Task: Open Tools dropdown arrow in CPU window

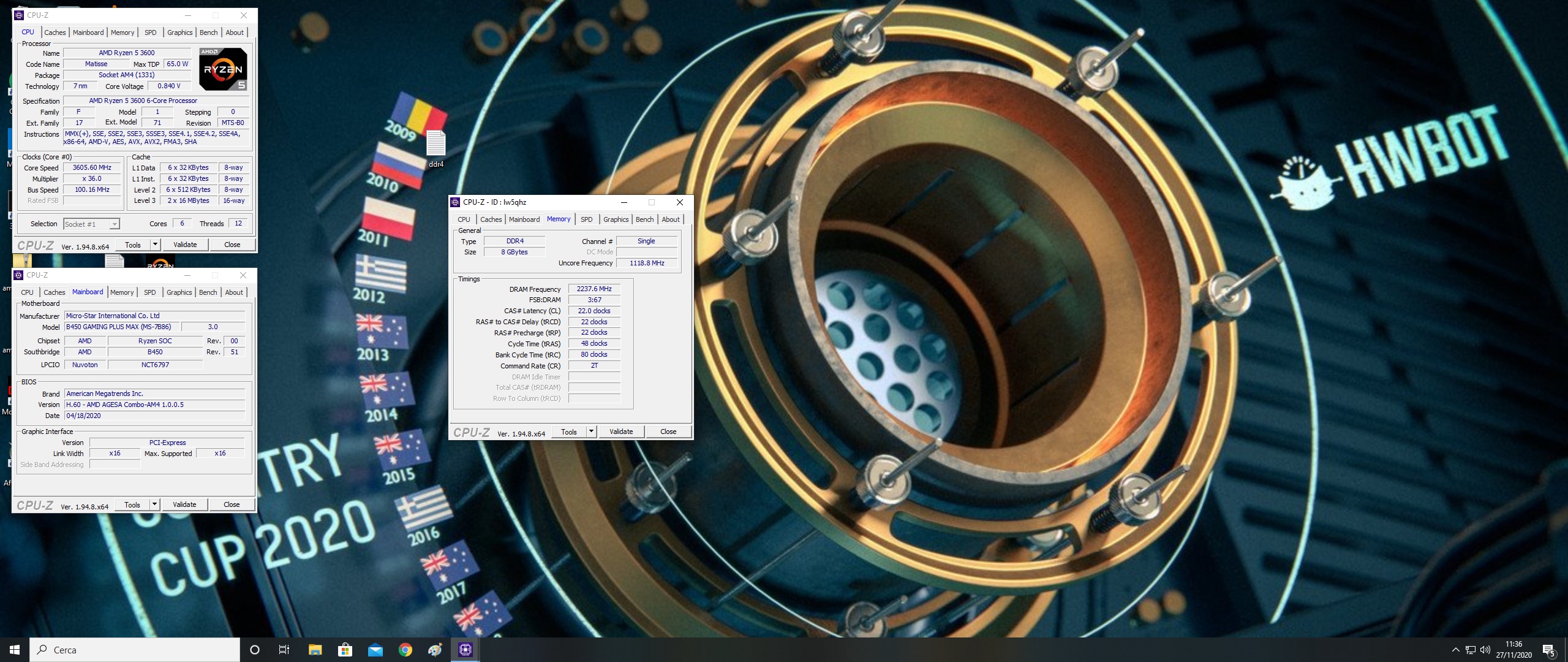Action: 155,245
